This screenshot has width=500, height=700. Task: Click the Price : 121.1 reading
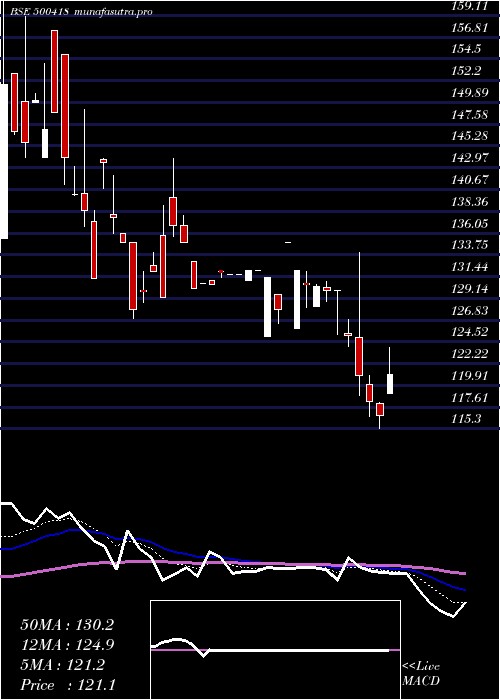[68, 685]
